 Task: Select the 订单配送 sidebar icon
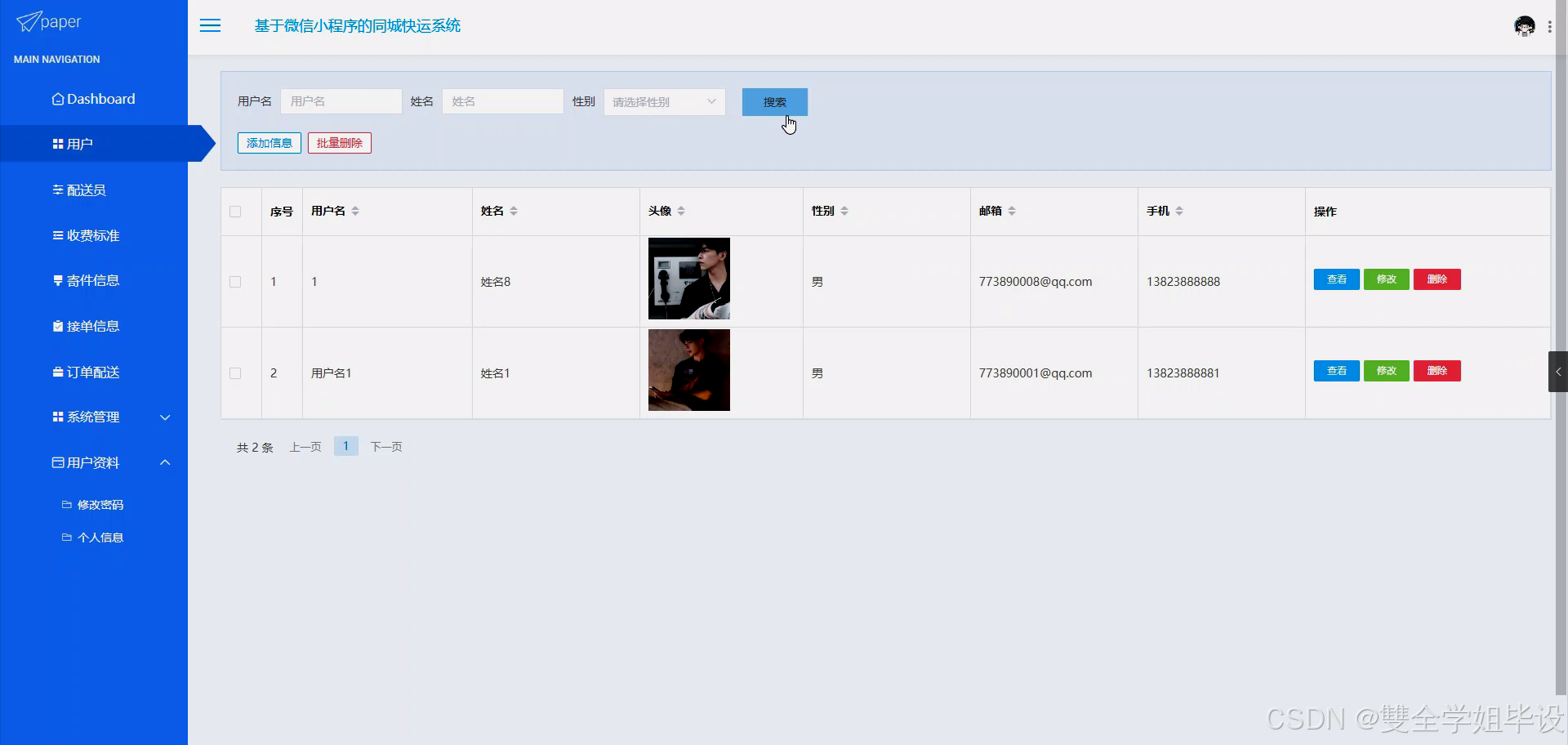click(x=57, y=372)
